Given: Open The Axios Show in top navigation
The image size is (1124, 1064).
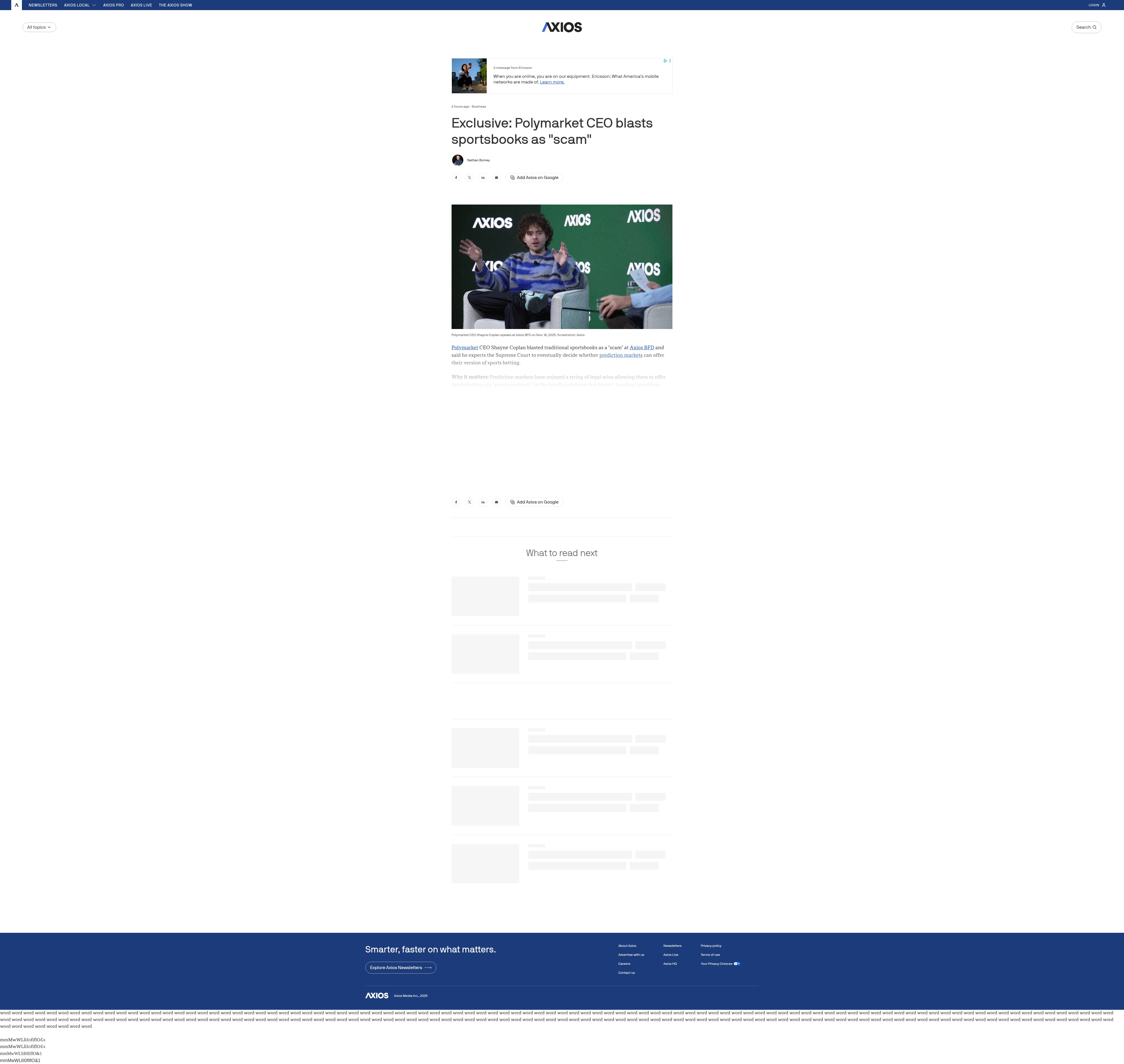Looking at the screenshot, I should click(175, 5).
